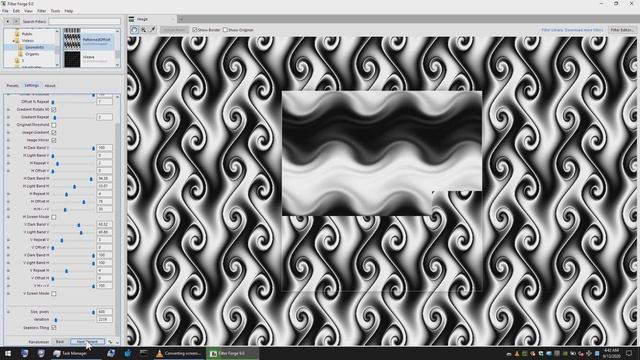Select the Public folder in filter tree
Image resolution: width=640 pixels, height=360 pixels.
(x=27, y=34)
